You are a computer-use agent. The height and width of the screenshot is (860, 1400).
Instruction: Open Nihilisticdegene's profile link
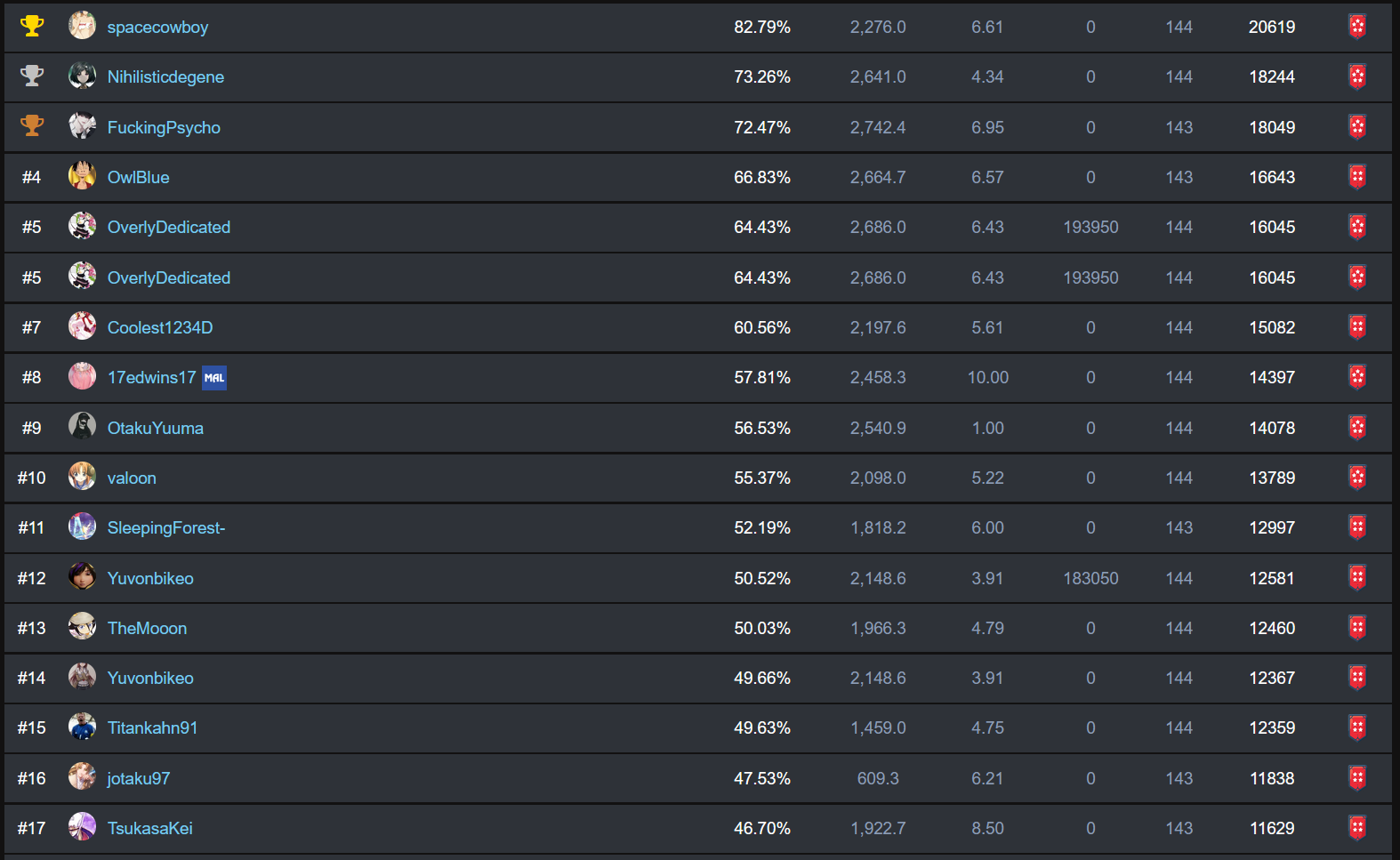[x=165, y=76]
